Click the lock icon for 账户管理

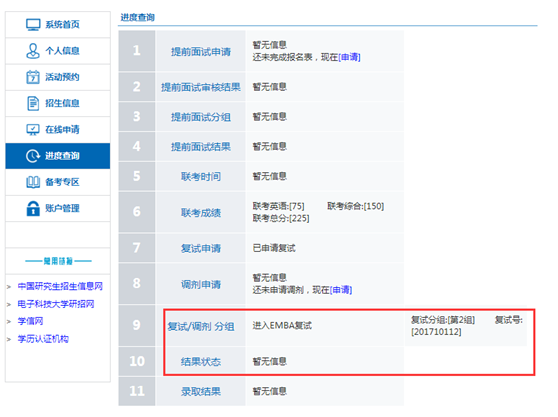click(x=33, y=208)
